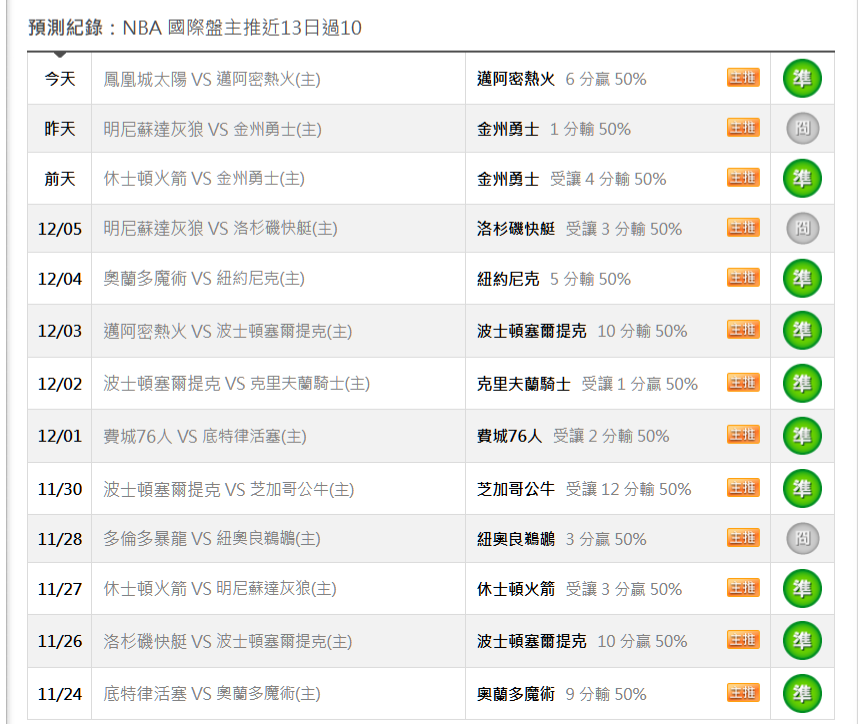Click the 主推 badge in 11/28 row
This screenshot has width=859, height=724.
[743, 538]
